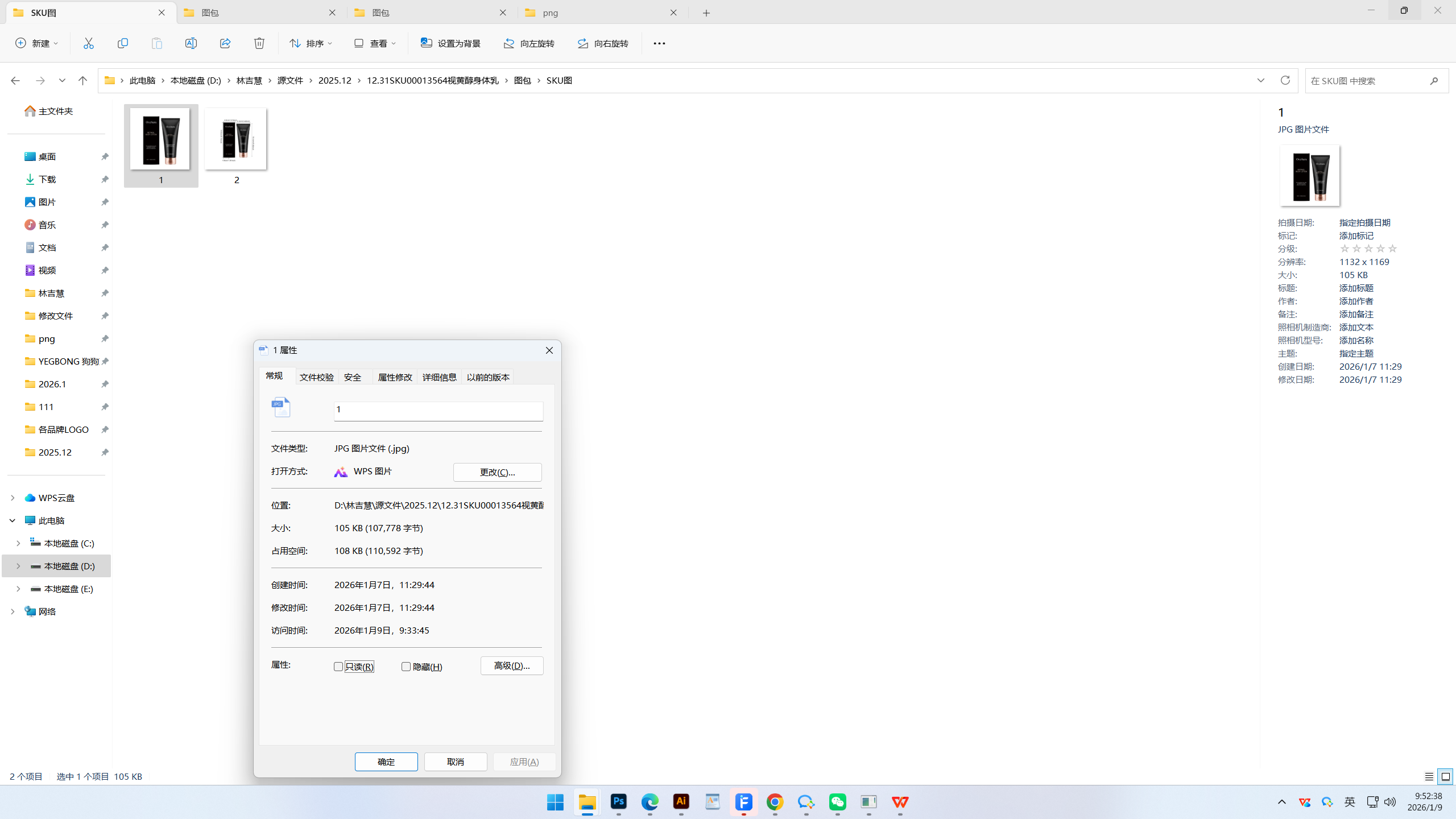Open Google Chrome from the taskbar
The height and width of the screenshot is (819, 1456).
(x=775, y=802)
